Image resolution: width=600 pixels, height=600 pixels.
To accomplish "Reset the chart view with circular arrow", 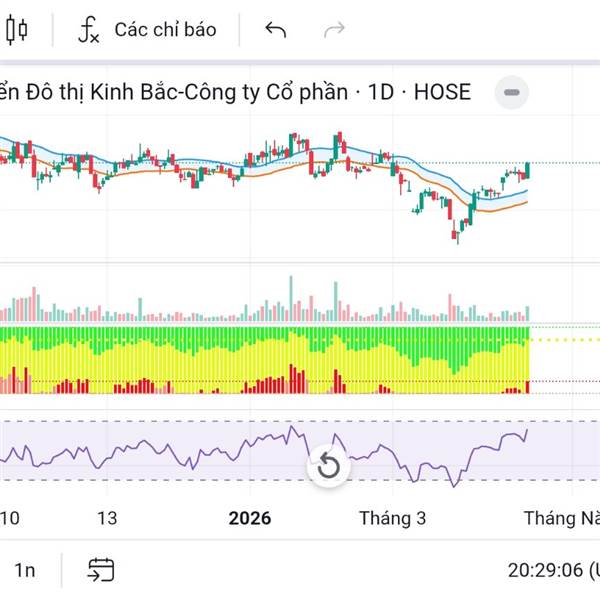I will pos(329,466).
